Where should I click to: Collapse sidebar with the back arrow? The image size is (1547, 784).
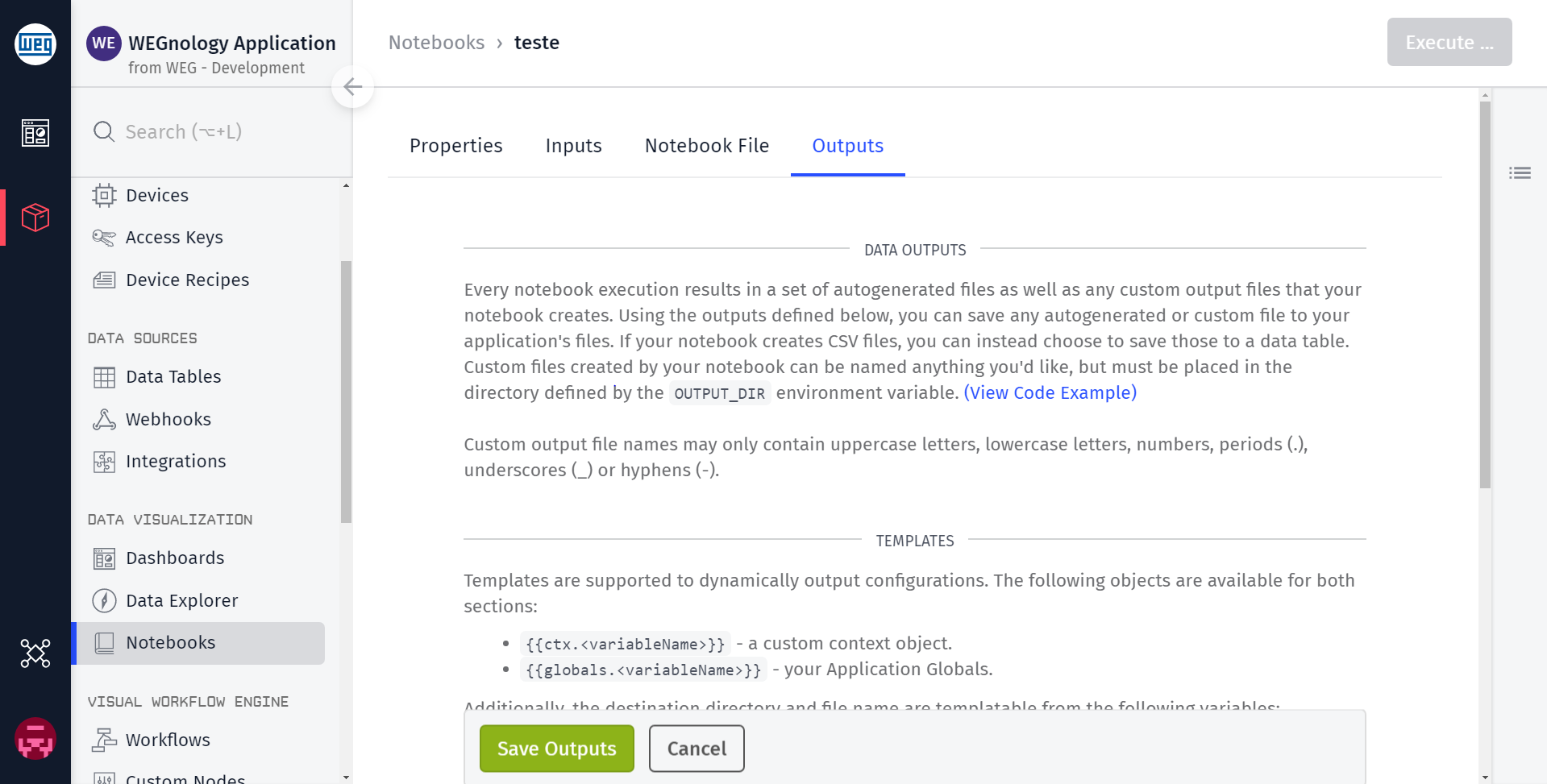tap(353, 87)
